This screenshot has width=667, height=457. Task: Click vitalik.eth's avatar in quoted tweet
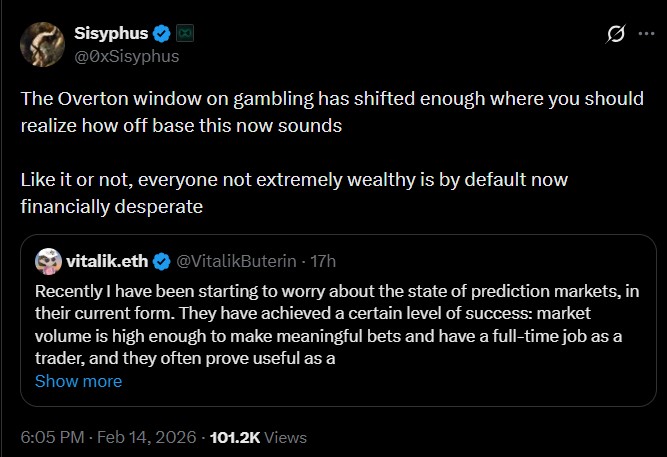[x=47, y=262]
